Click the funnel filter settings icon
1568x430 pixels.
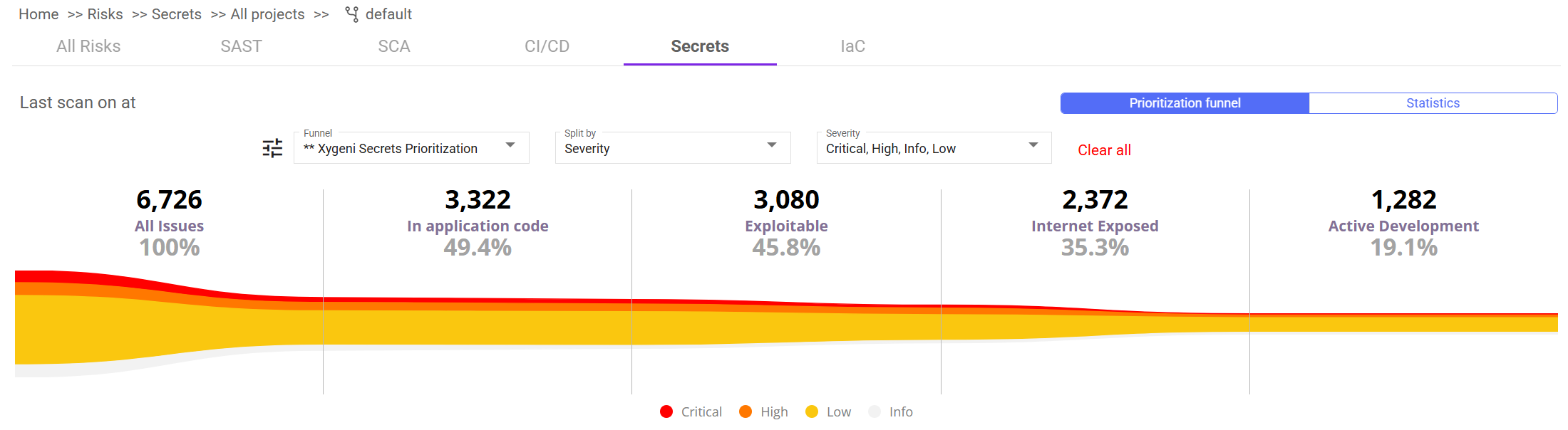272,148
